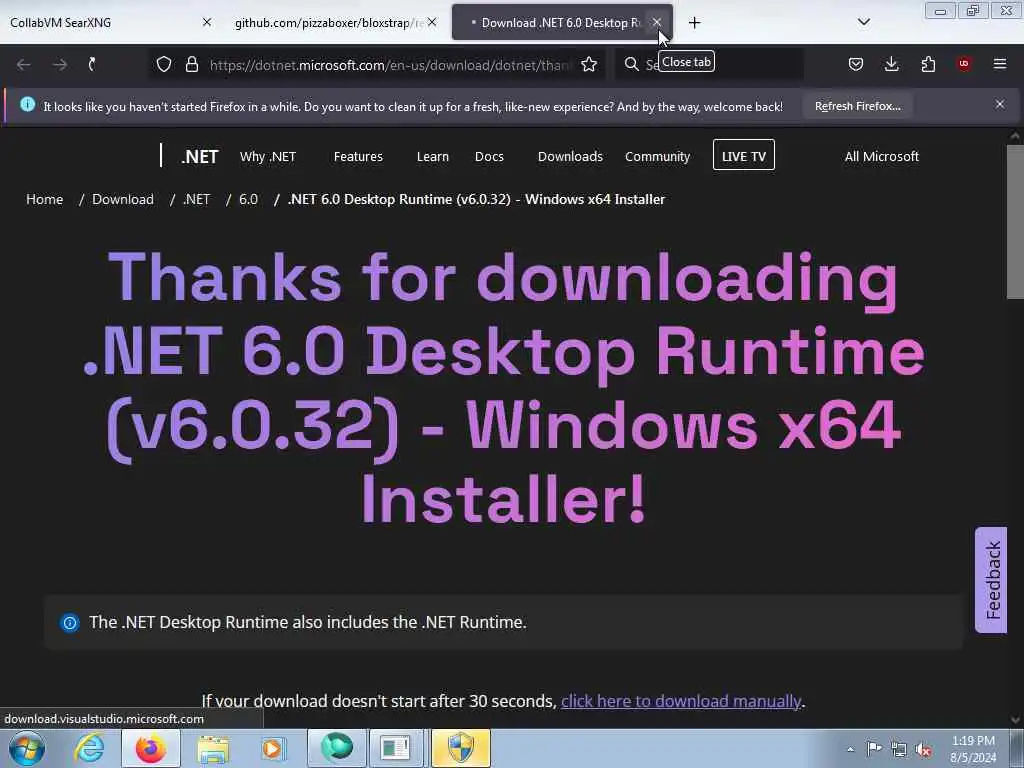Image resolution: width=1024 pixels, height=768 pixels.
Task: Click the breadcrumb text 'Windows x64 Installer'
Action: (x=595, y=200)
